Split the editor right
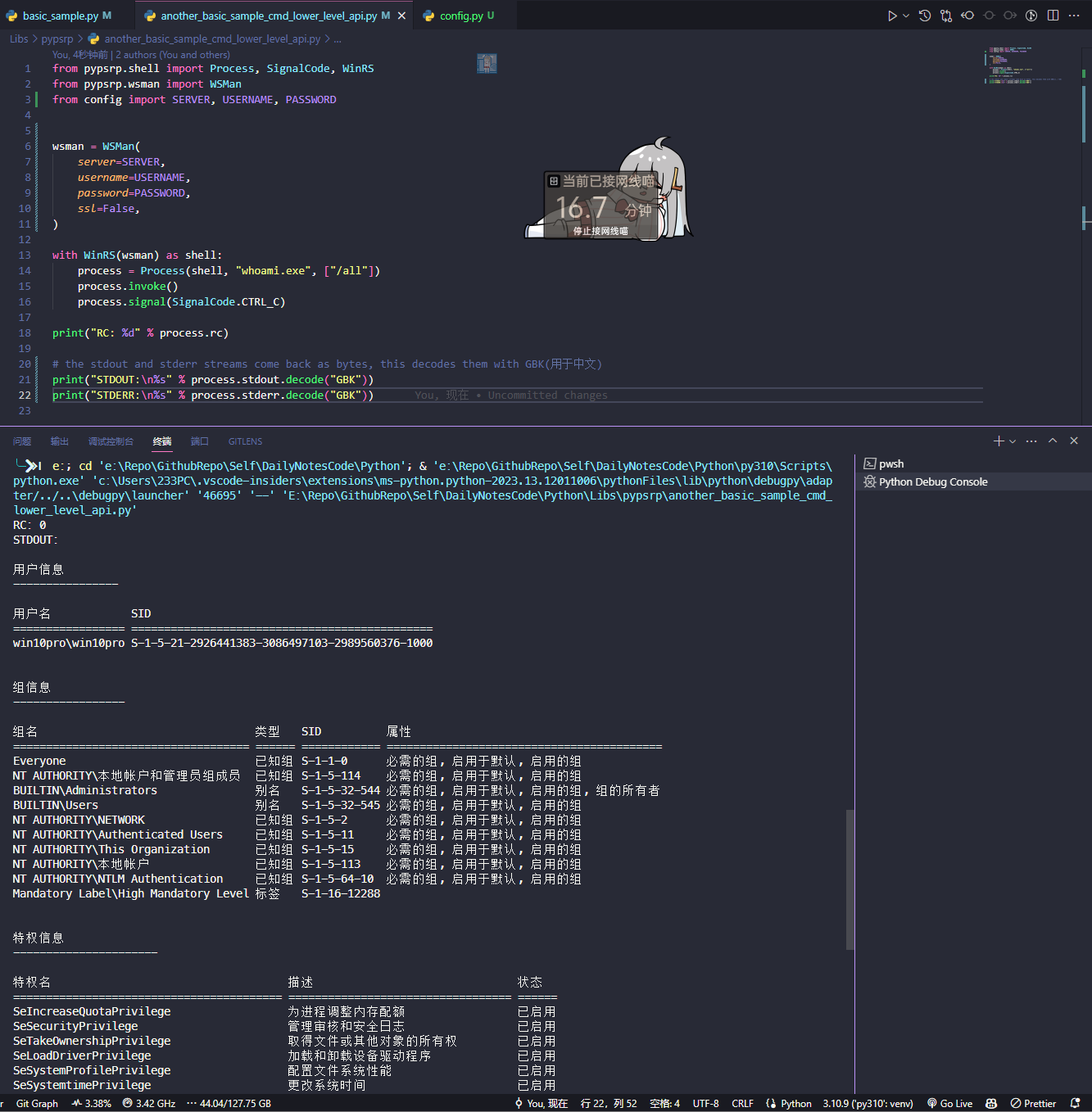The width and height of the screenshot is (1092, 1112). coord(1053,16)
